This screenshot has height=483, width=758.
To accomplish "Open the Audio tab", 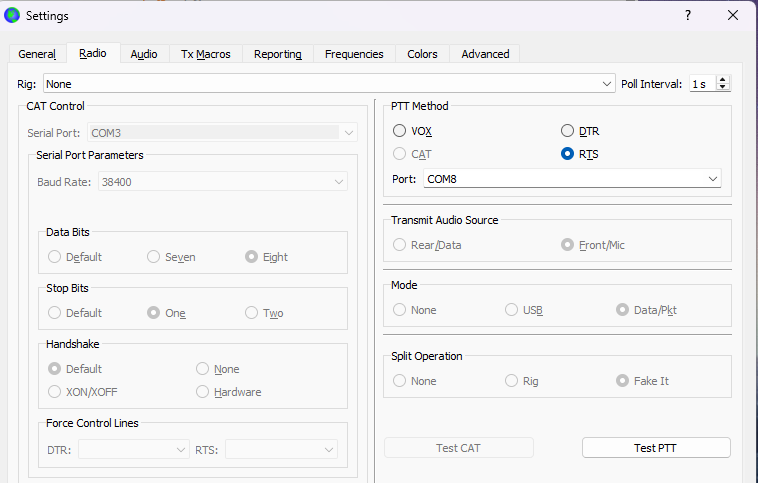I will (144, 54).
